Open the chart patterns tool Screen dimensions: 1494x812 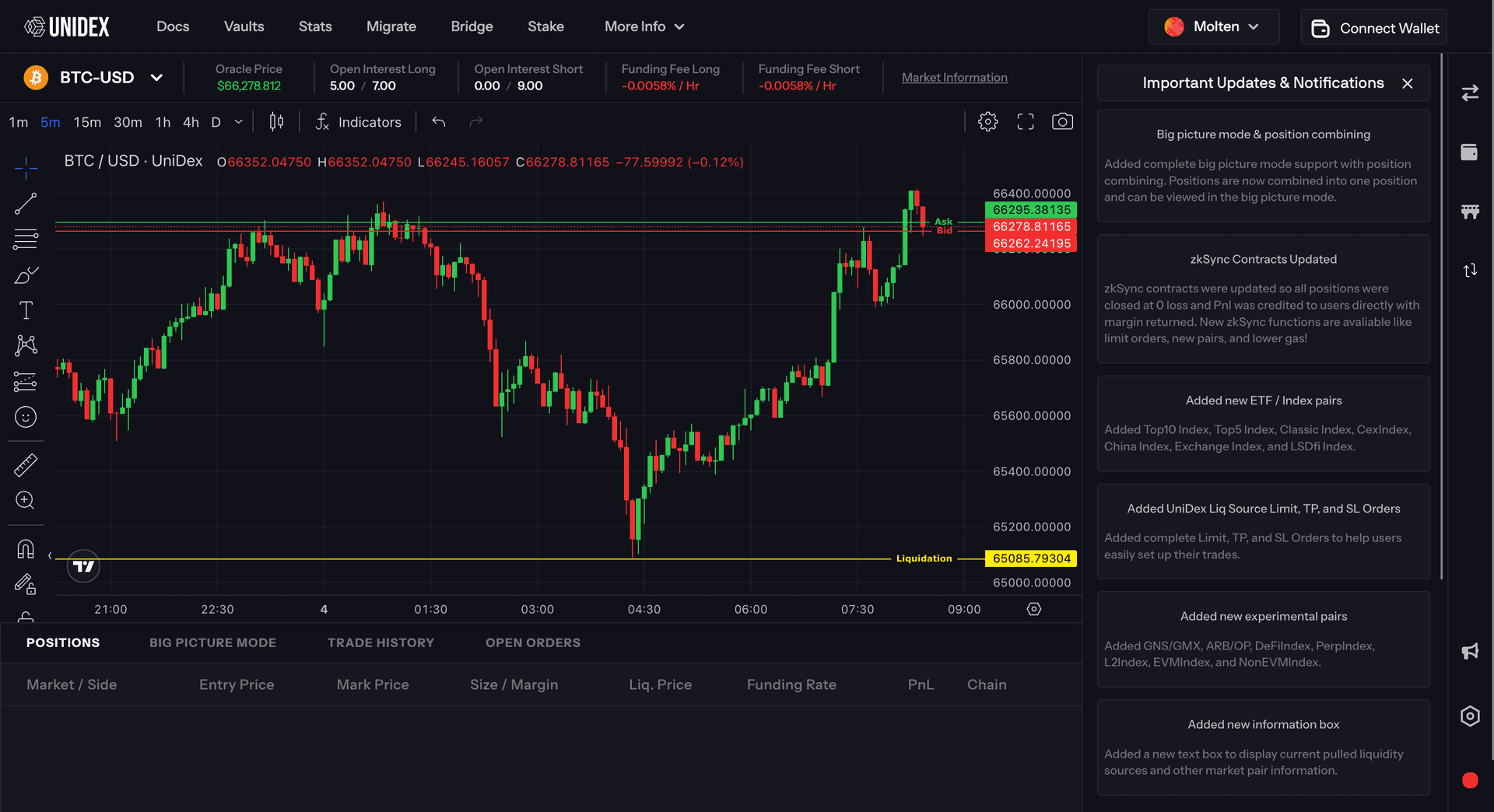pyautogui.click(x=26, y=345)
